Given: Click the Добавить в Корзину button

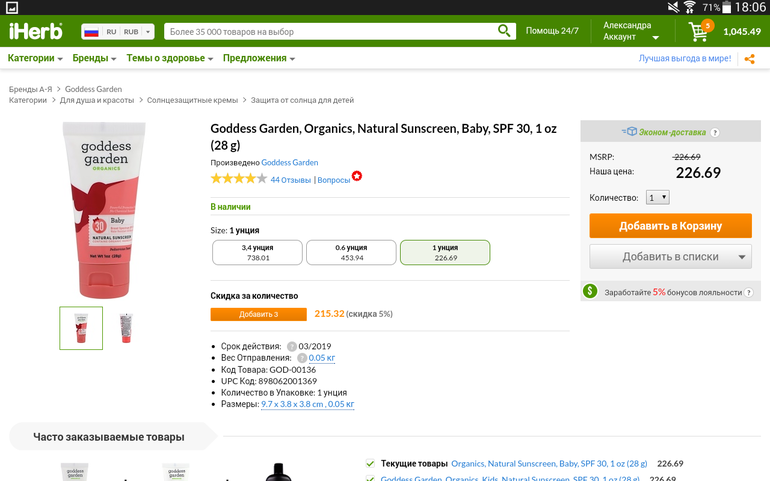Looking at the screenshot, I should tap(670, 226).
